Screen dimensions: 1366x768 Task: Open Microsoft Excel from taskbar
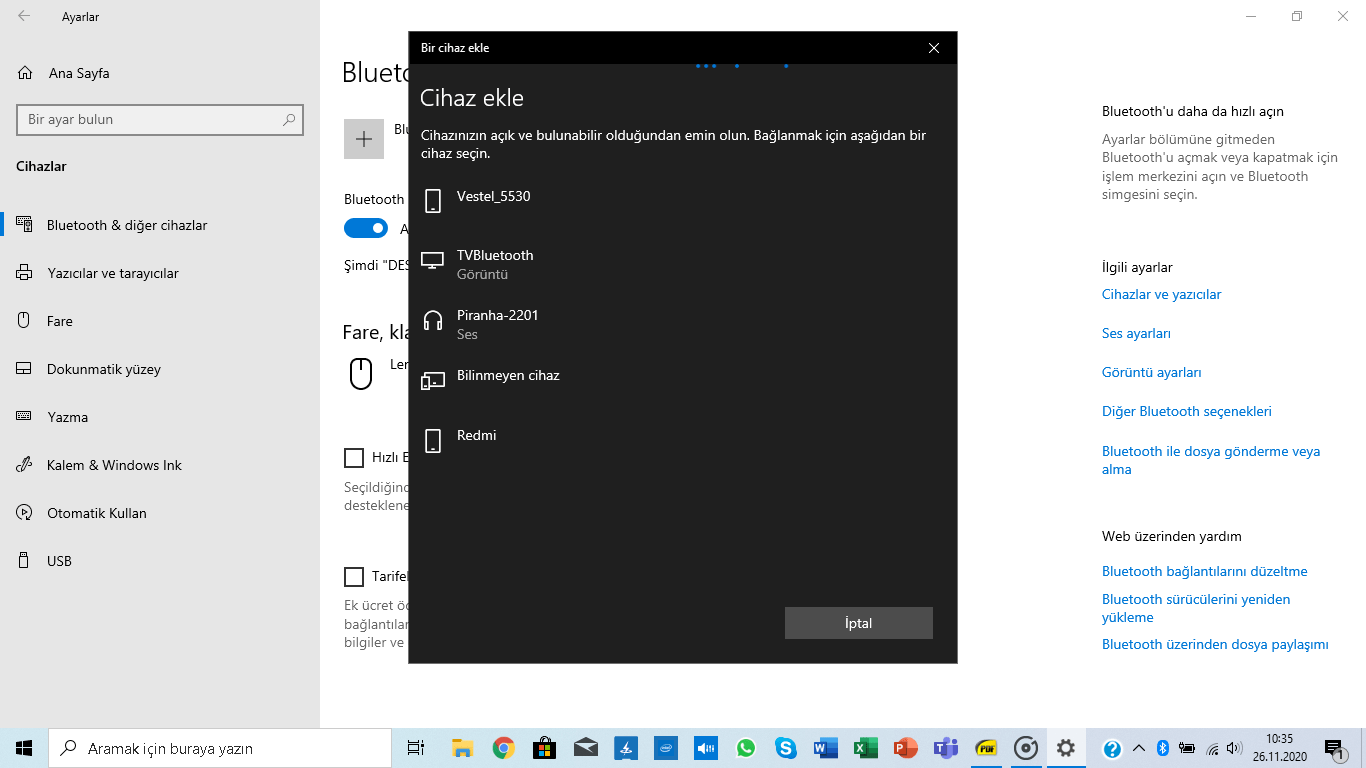pyautogui.click(x=866, y=748)
